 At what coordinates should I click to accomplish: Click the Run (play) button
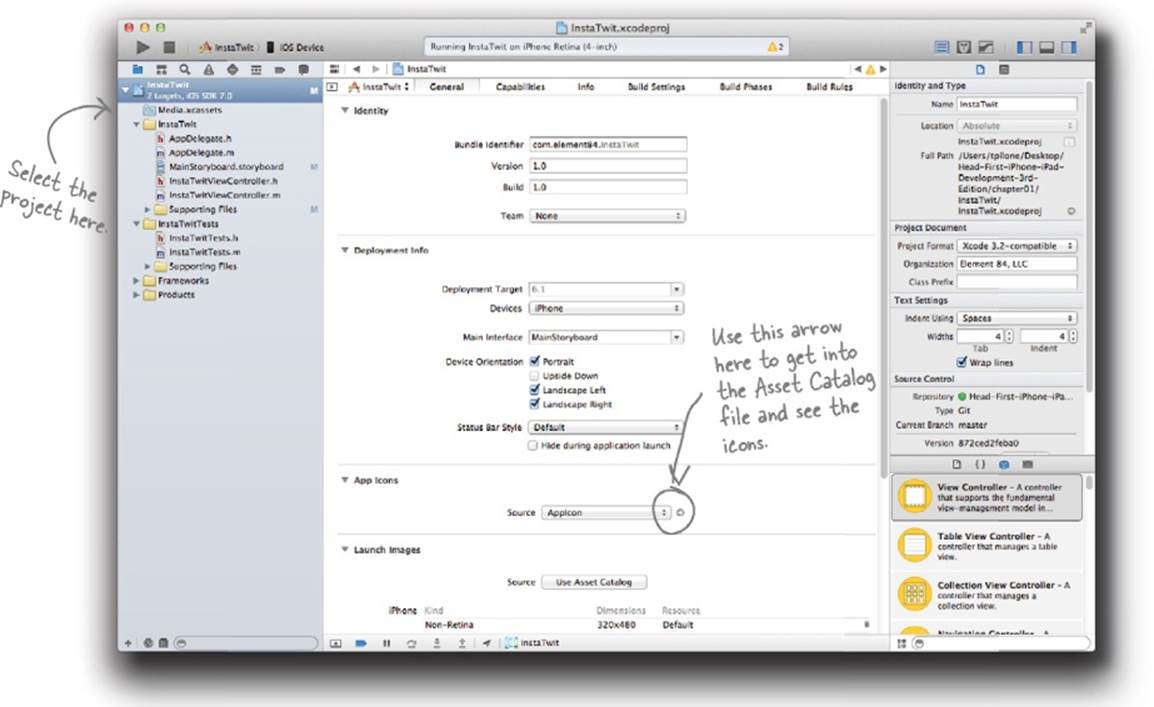pyautogui.click(x=143, y=47)
